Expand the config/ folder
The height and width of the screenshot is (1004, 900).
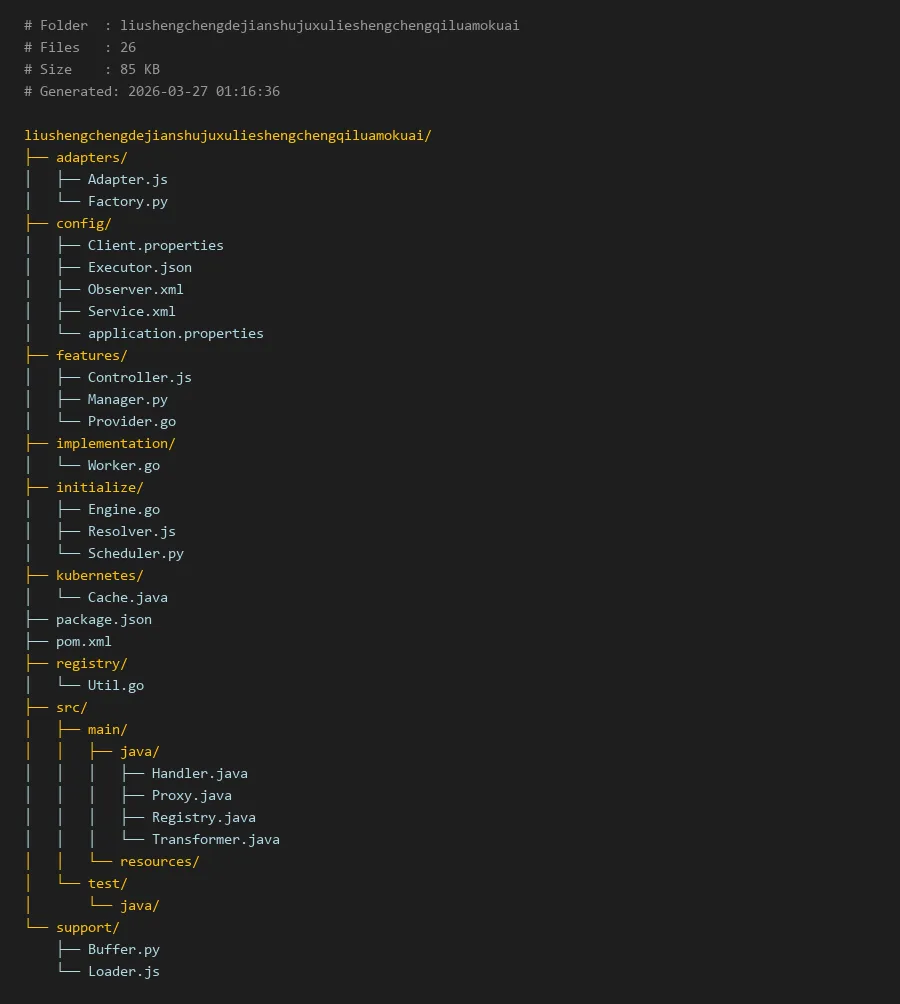[83, 223]
